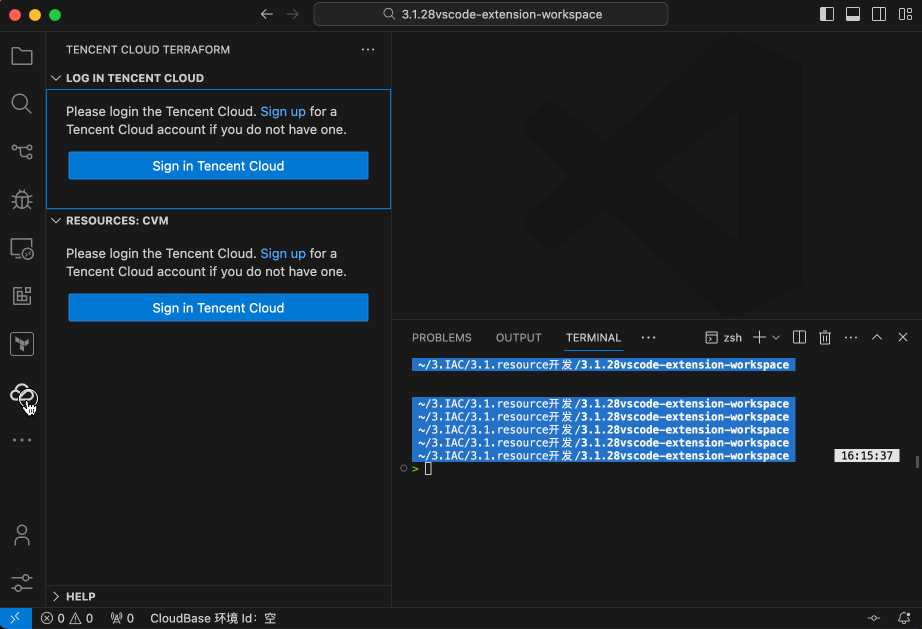Viewport: 922px width, 629px height.
Task: Click the CloudBase 环境 Id status entry
Action: (213, 618)
